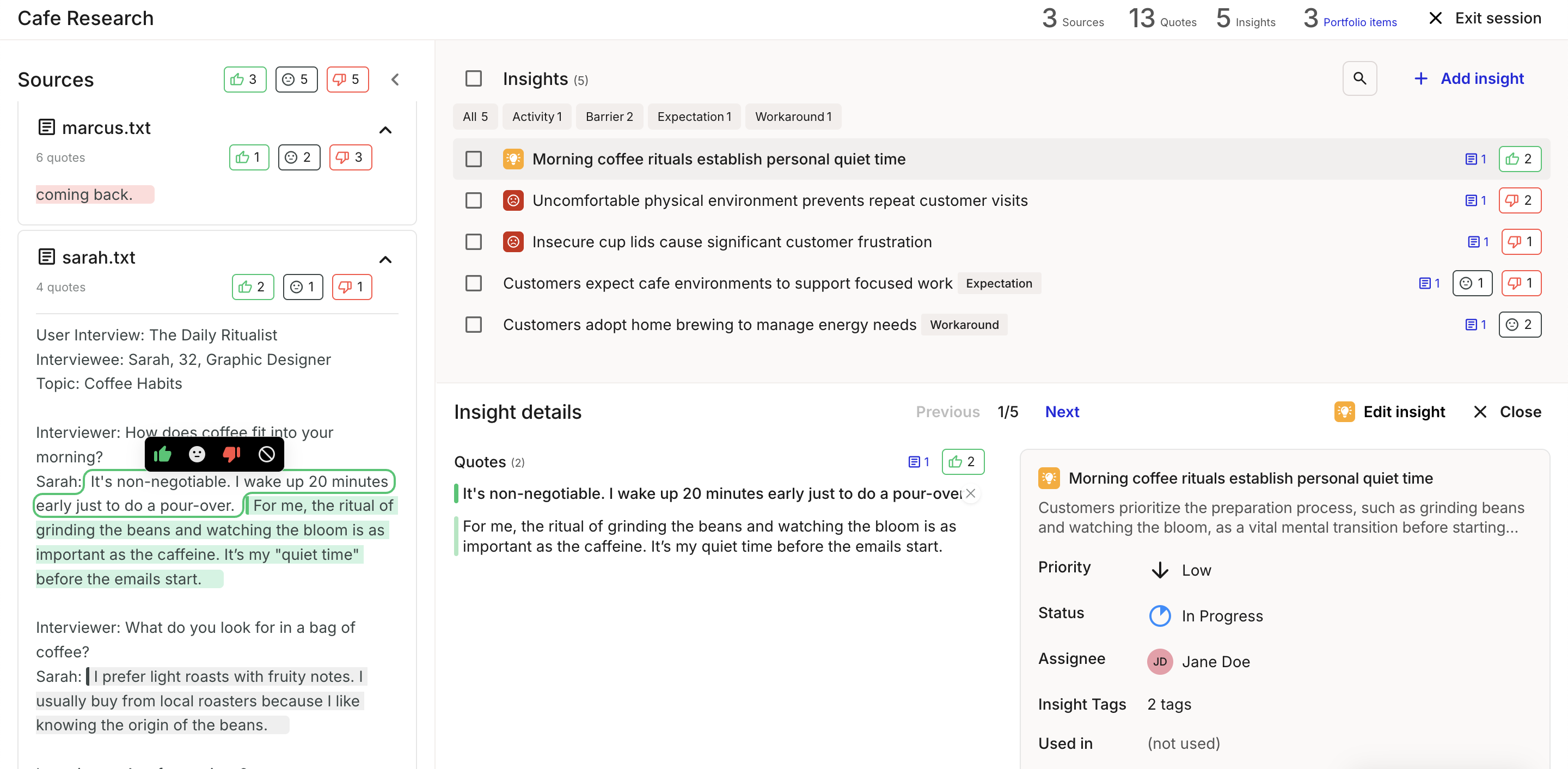Open the 2 tags Insight Tags value
1568x769 pixels.
coord(1169,704)
